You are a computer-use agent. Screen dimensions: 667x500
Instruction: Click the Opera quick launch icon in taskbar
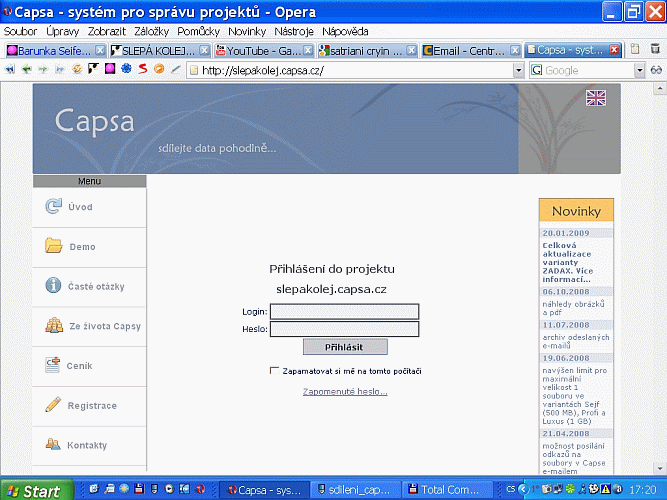click(200, 489)
